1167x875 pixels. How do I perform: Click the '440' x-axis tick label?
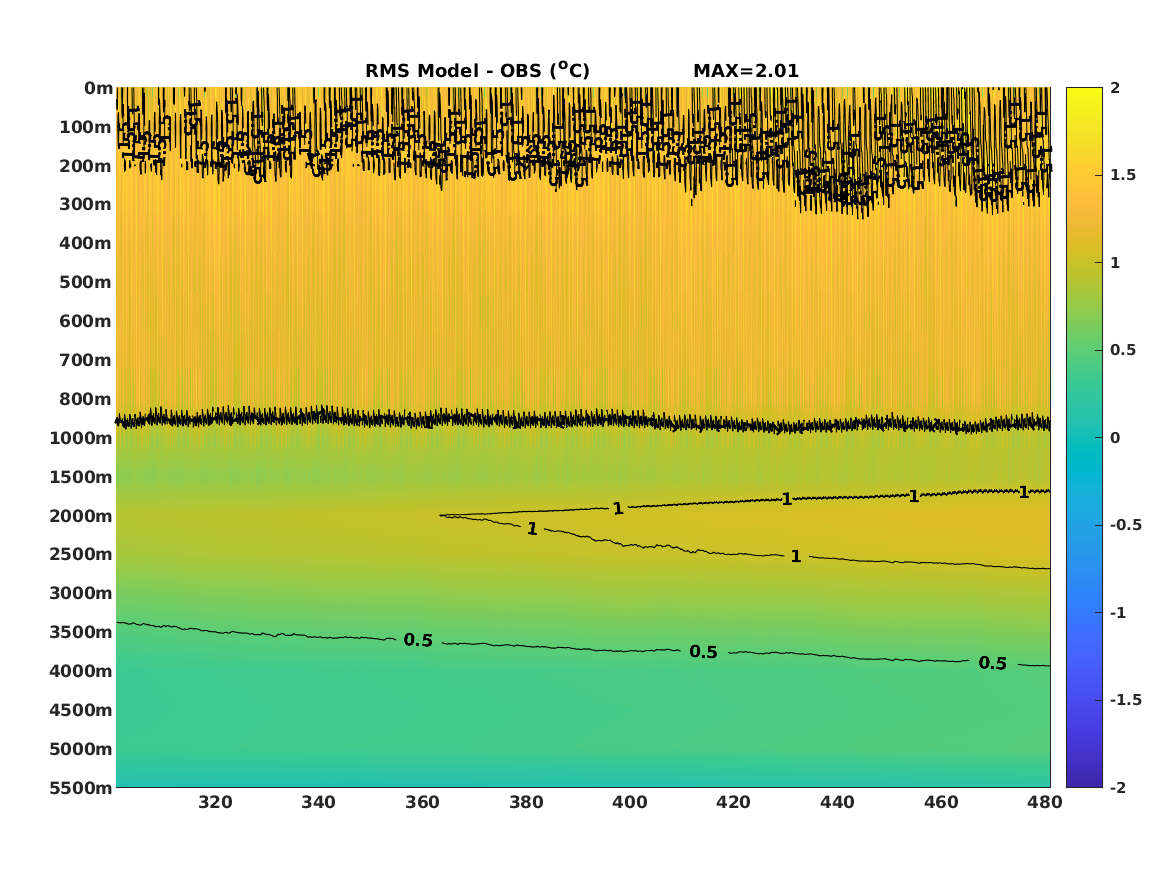(837, 802)
